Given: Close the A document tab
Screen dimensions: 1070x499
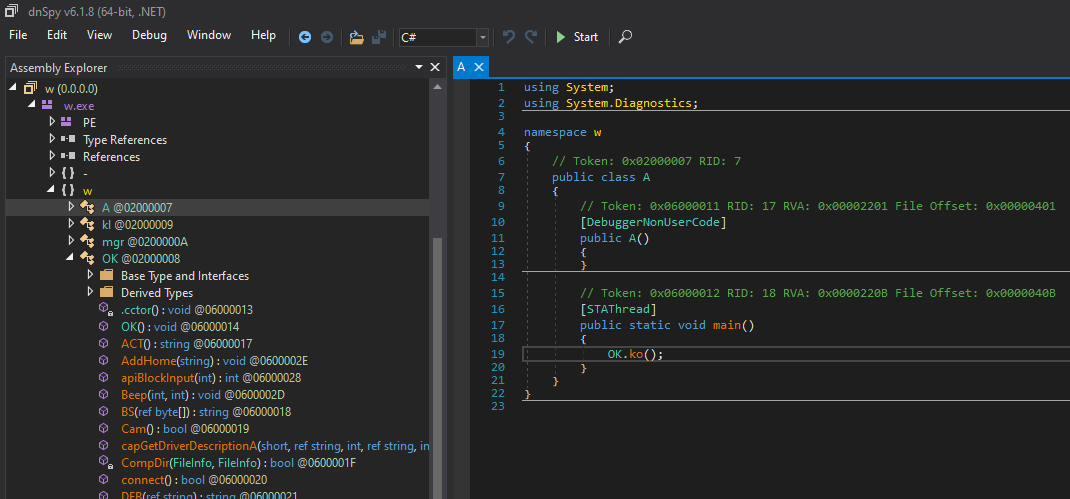Looking at the screenshot, I should tap(478, 67).
